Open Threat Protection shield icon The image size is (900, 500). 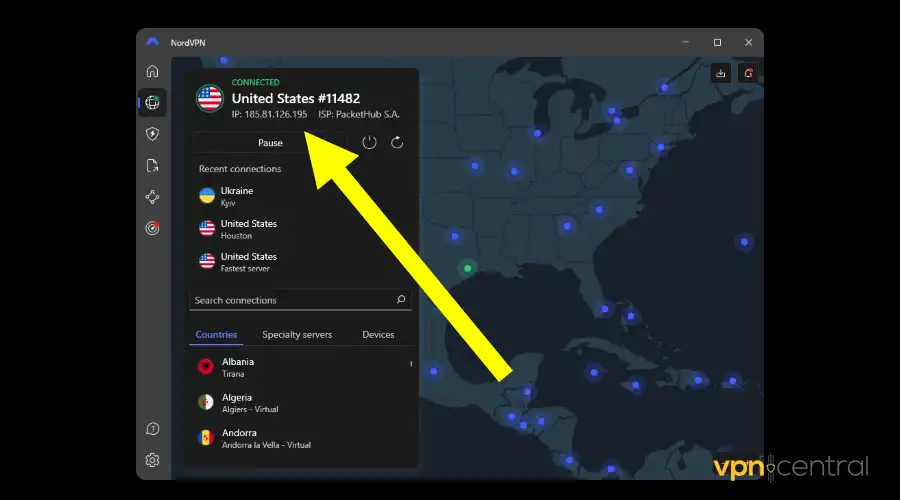[152, 134]
